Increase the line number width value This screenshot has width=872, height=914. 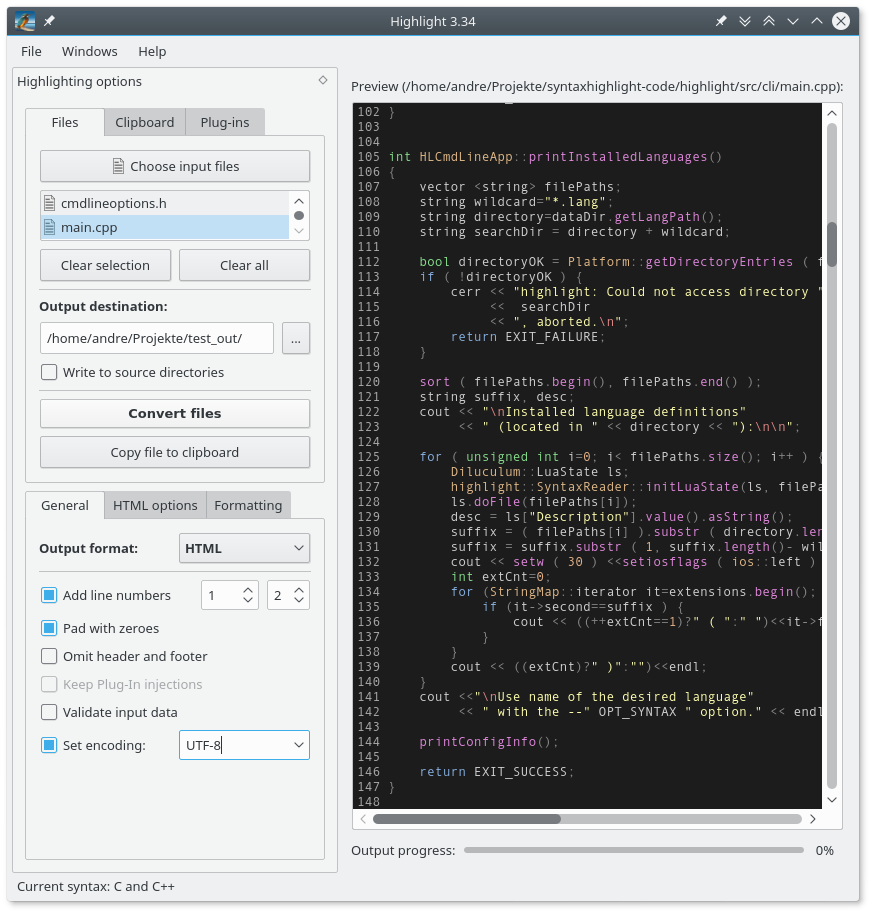click(299, 590)
